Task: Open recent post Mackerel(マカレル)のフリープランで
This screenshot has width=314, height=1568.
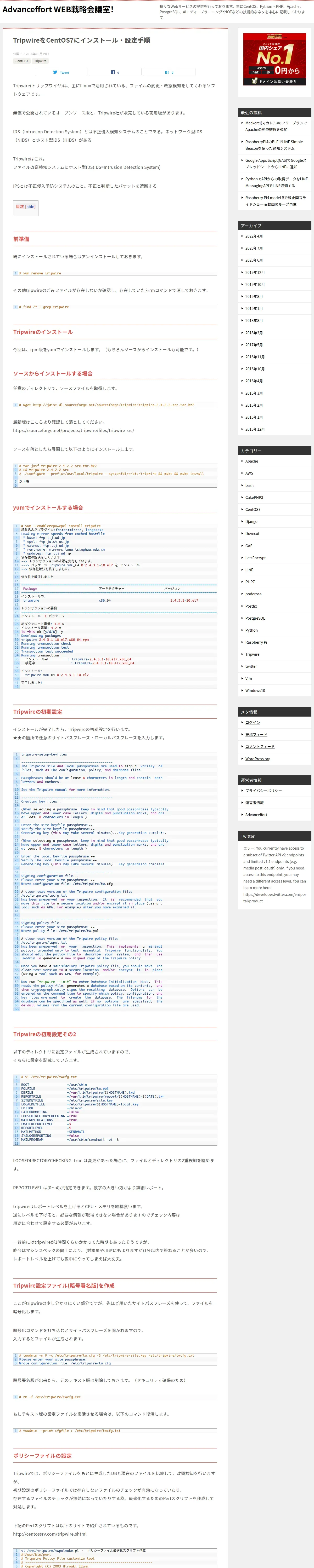Action: click(276, 126)
